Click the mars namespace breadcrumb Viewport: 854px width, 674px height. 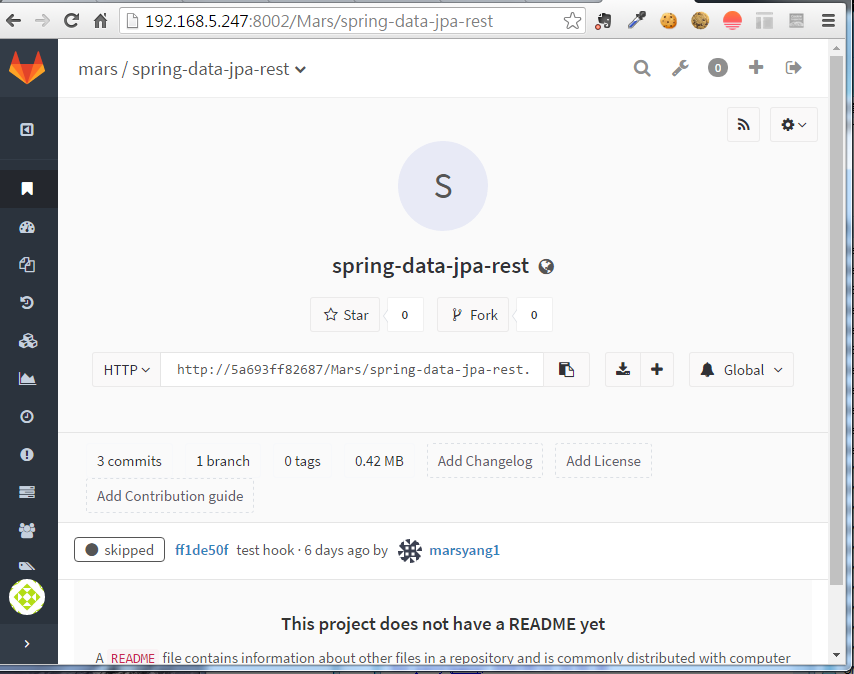tap(98, 69)
